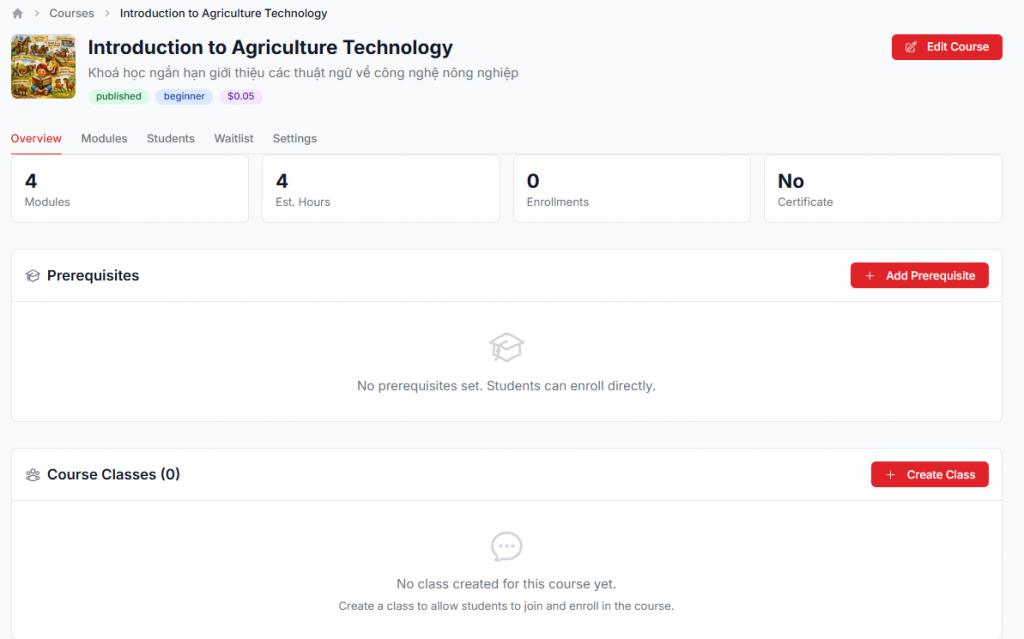1024x639 pixels.
Task: Click the speech bubble empty-state icon
Action: pyautogui.click(x=506, y=547)
